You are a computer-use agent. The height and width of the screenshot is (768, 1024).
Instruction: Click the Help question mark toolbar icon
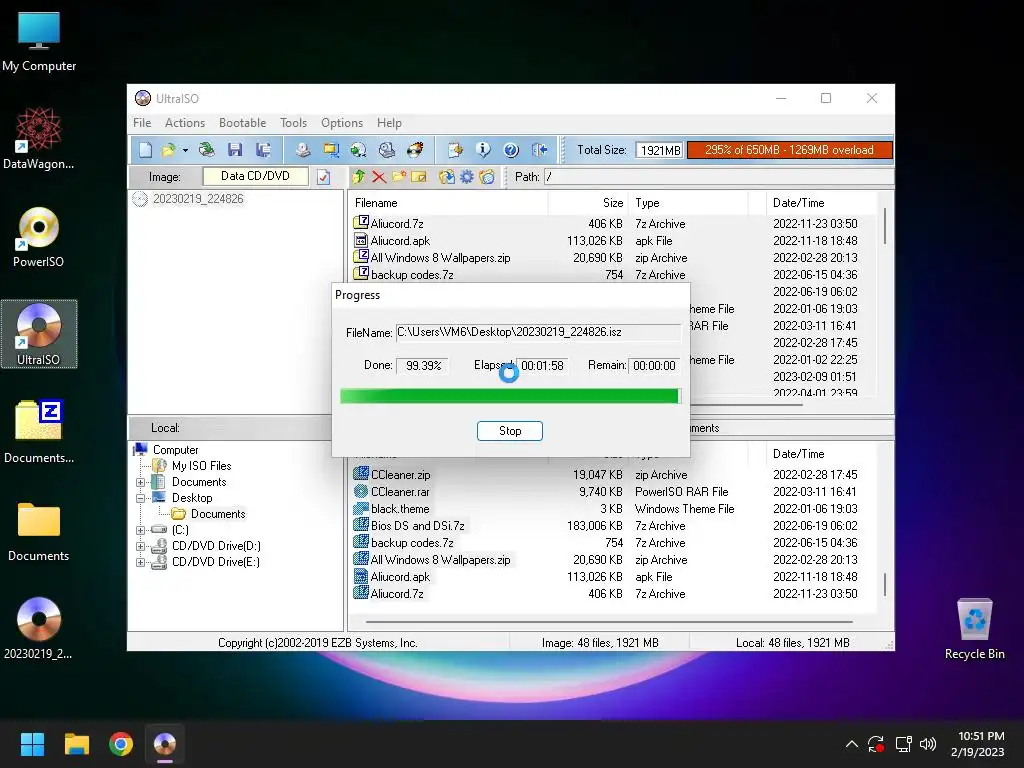pyautogui.click(x=511, y=150)
